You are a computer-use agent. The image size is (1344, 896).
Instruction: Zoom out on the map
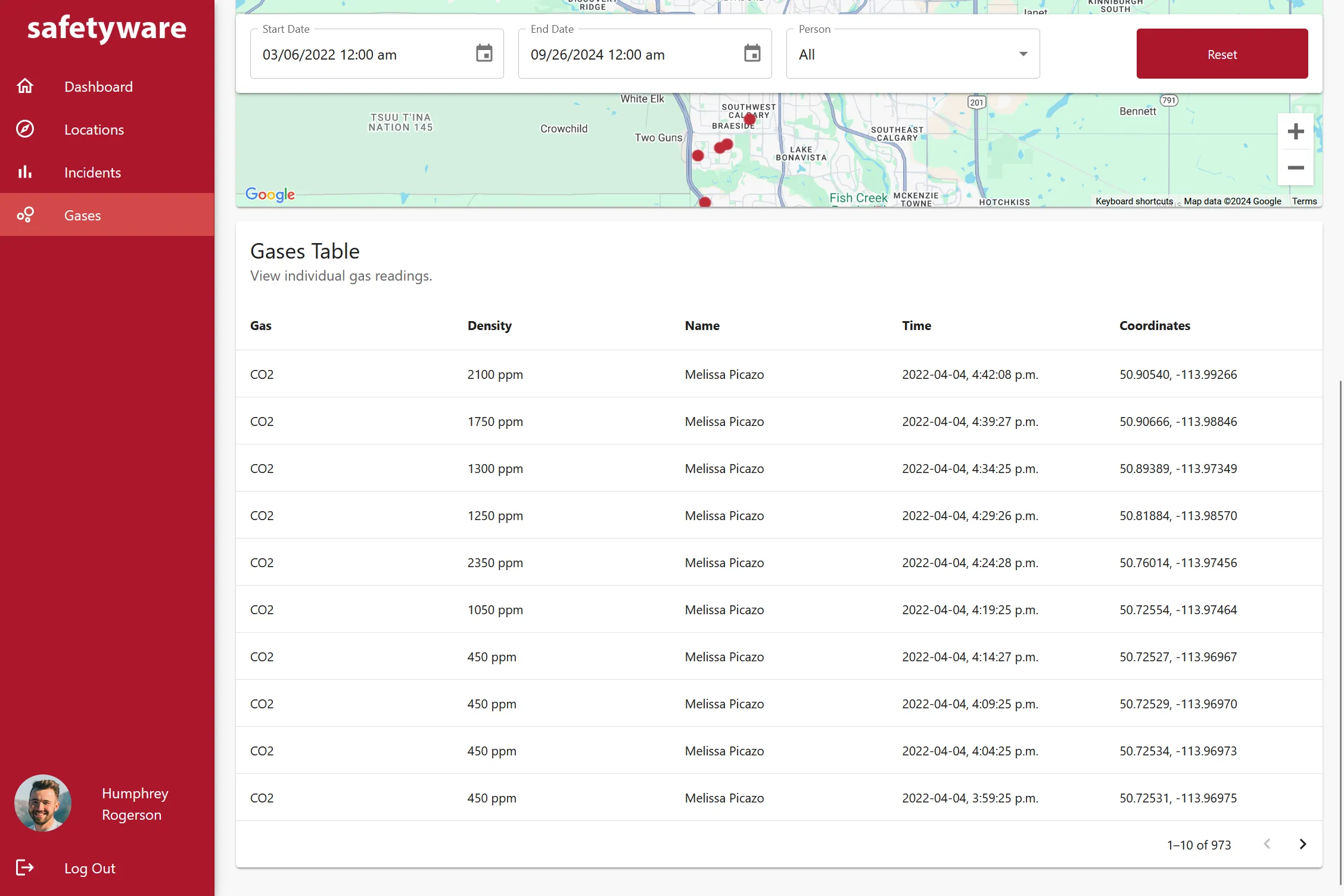click(1296, 167)
